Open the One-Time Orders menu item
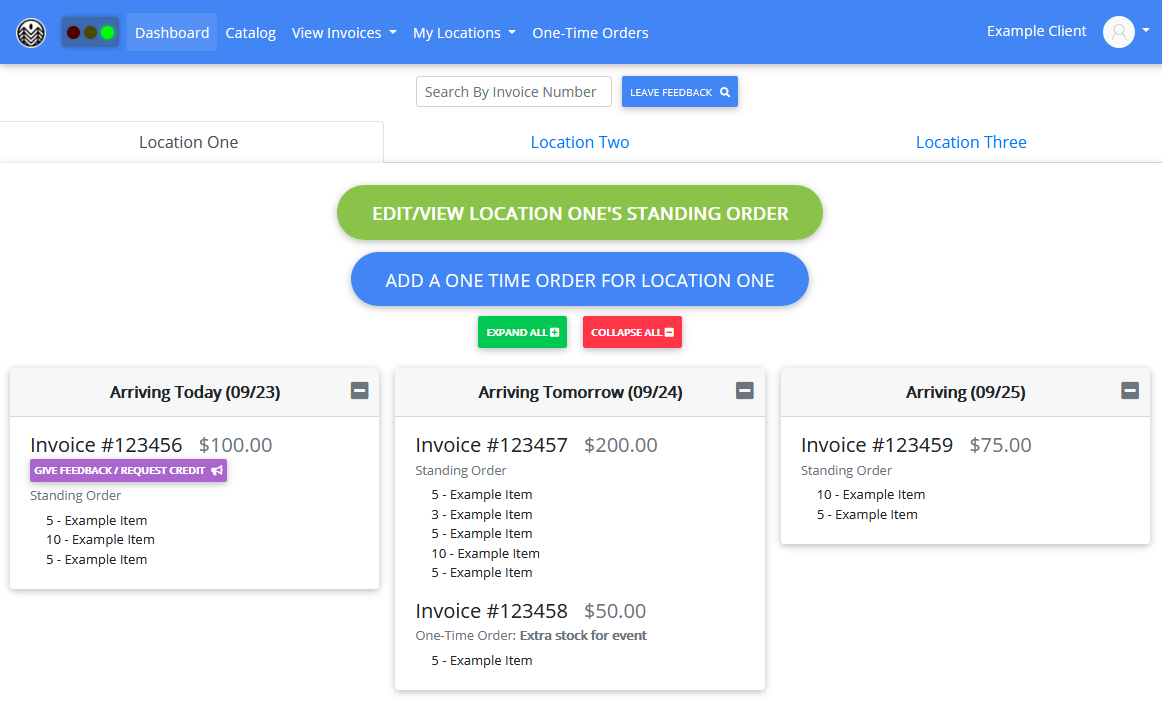 tap(590, 32)
